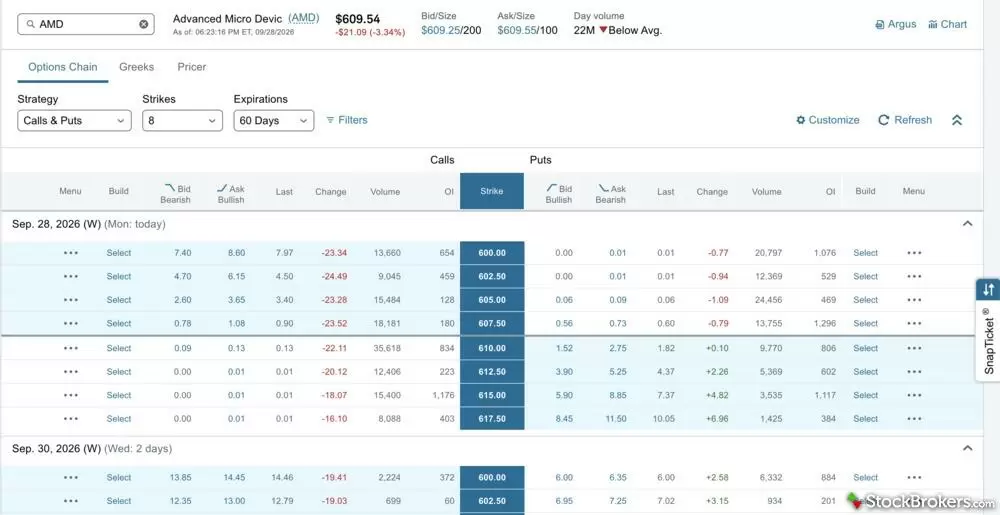Click the calls Bid Bearish column header
This screenshot has width=1000, height=515.
pyautogui.click(x=176, y=193)
